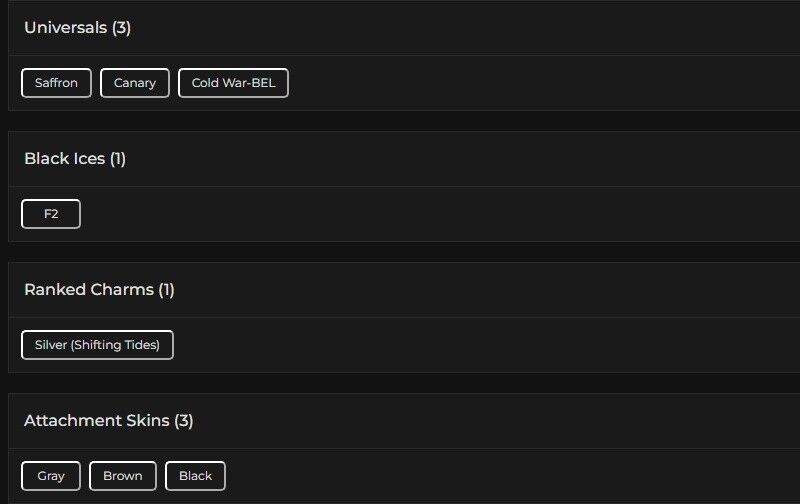The image size is (800, 504).
Task: Select the Saffron universal skin tag
Action: [56, 83]
